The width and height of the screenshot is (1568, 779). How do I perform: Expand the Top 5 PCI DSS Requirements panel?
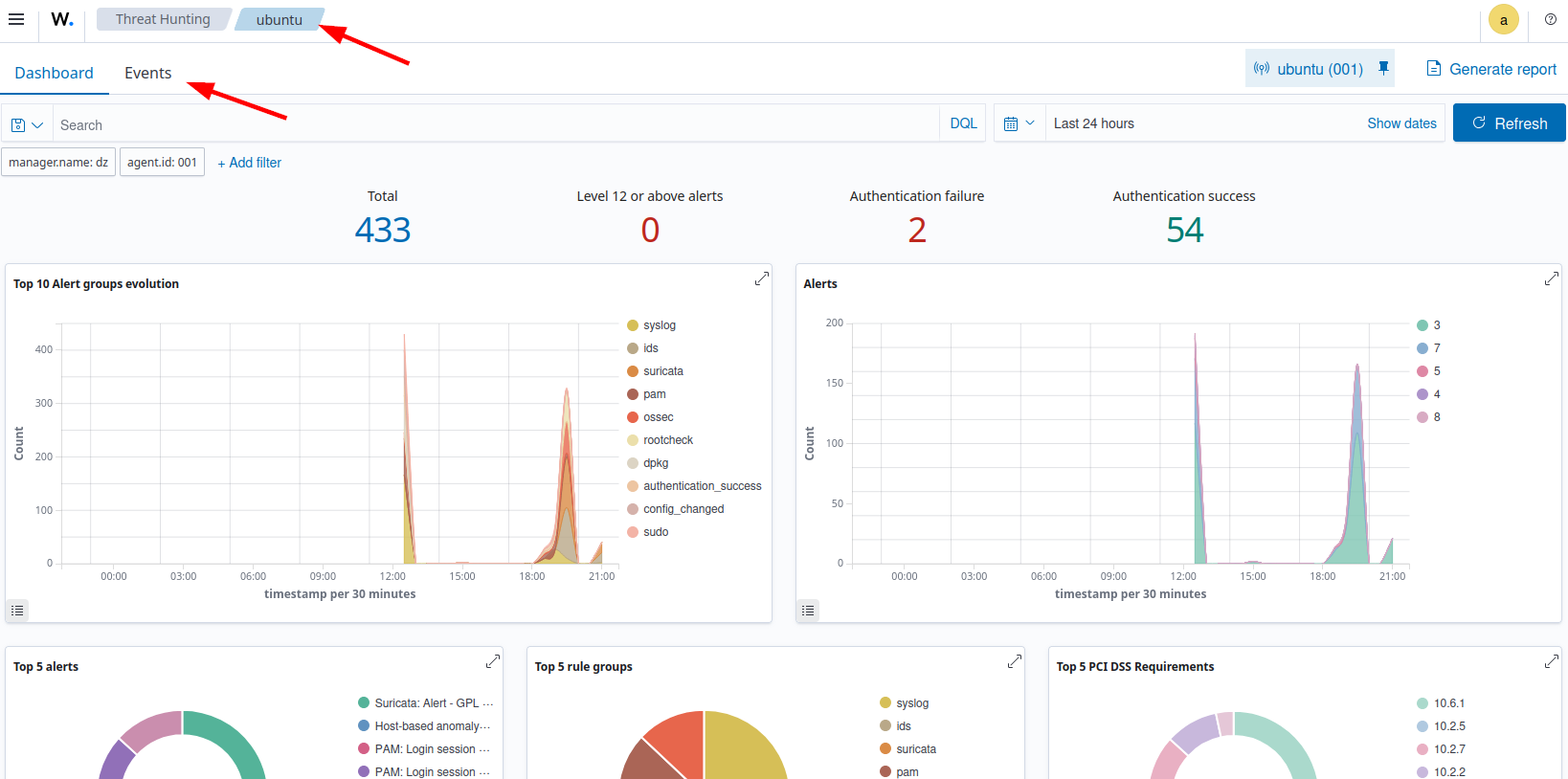(x=1551, y=661)
